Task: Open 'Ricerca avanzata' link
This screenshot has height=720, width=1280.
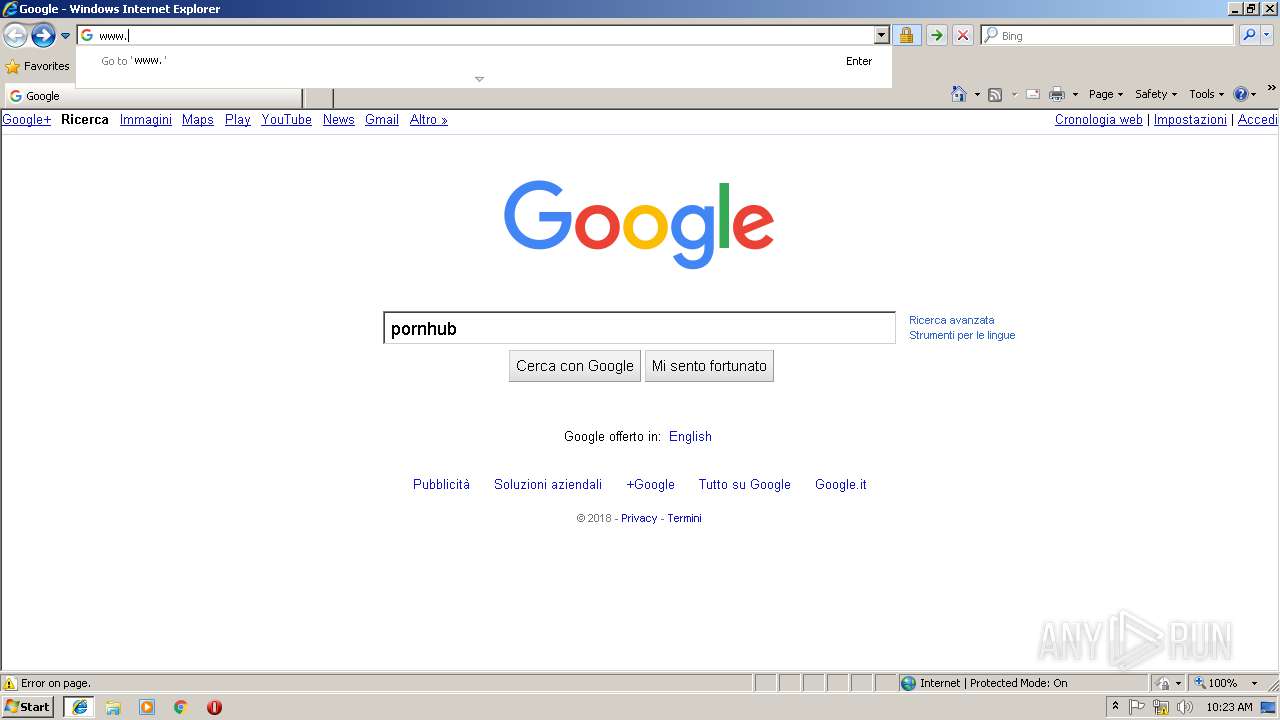Action: click(x=952, y=320)
